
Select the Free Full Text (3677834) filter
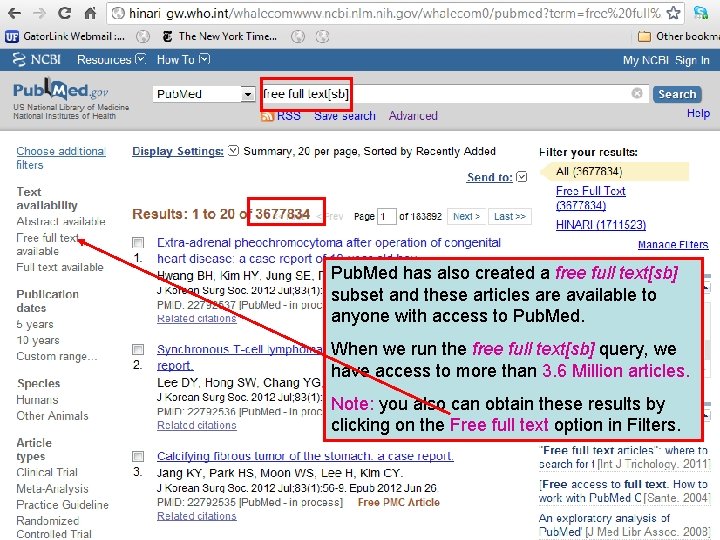coord(591,198)
